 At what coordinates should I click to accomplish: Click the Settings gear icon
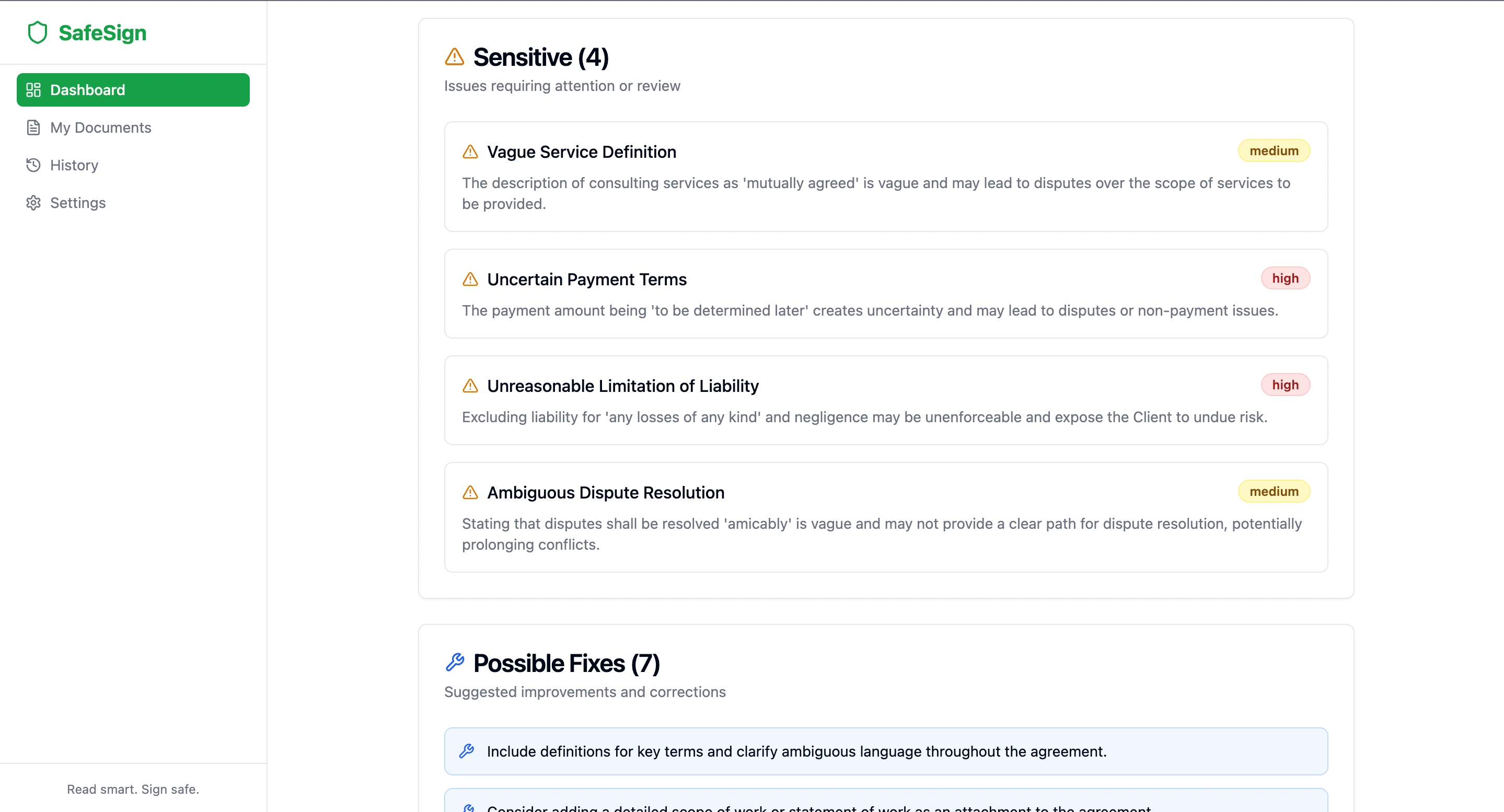[33, 203]
